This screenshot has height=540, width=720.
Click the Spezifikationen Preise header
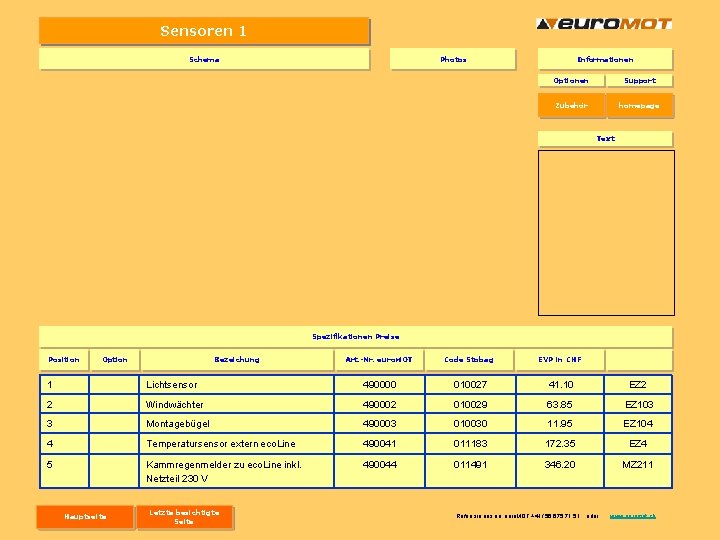tap(356, 337)
